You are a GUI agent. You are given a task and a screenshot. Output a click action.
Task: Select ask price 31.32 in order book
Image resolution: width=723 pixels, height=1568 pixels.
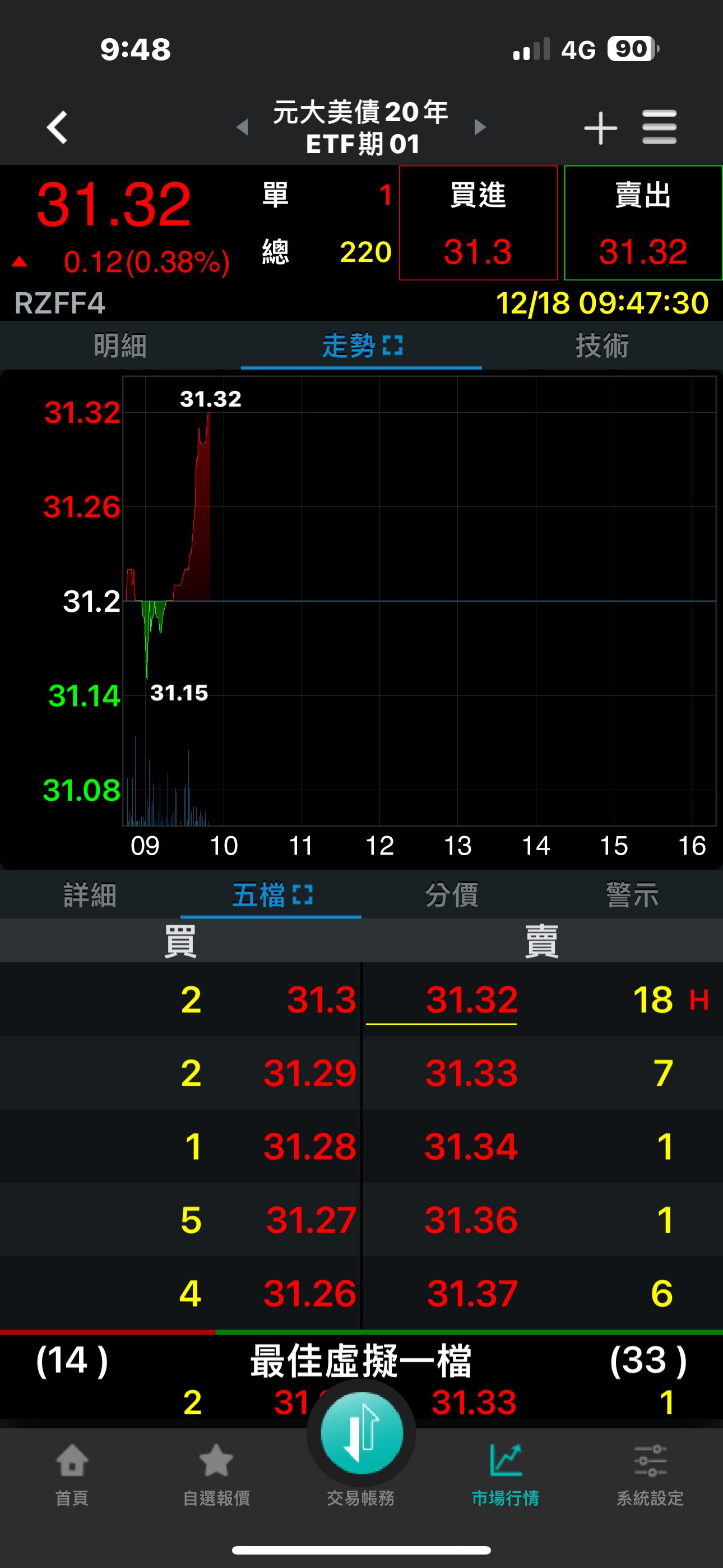click(472, 1000)
